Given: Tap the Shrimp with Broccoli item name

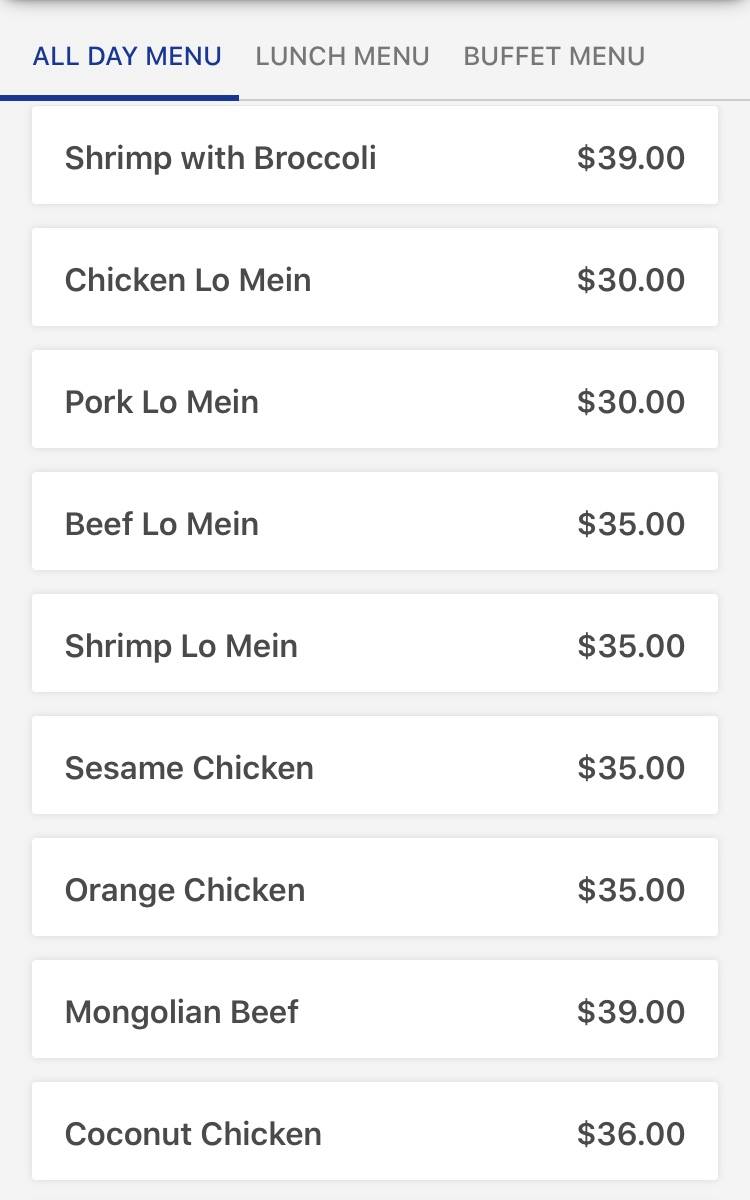Looking at the screenshot, I should coord(220,158).
